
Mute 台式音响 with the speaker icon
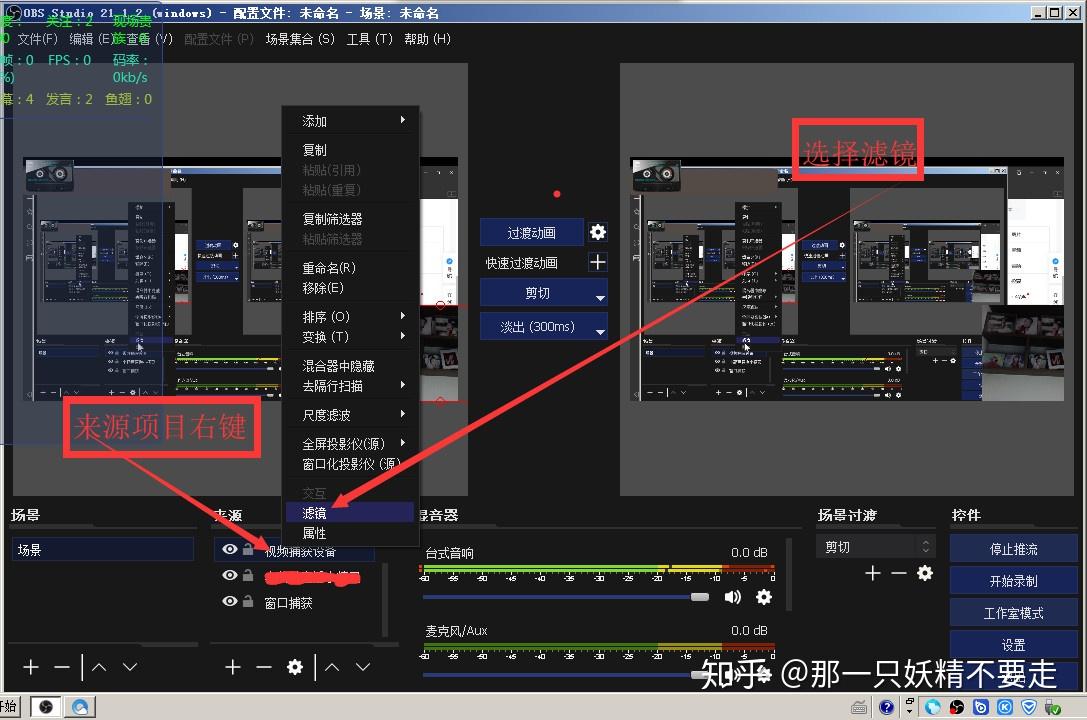tap(732, 597)
